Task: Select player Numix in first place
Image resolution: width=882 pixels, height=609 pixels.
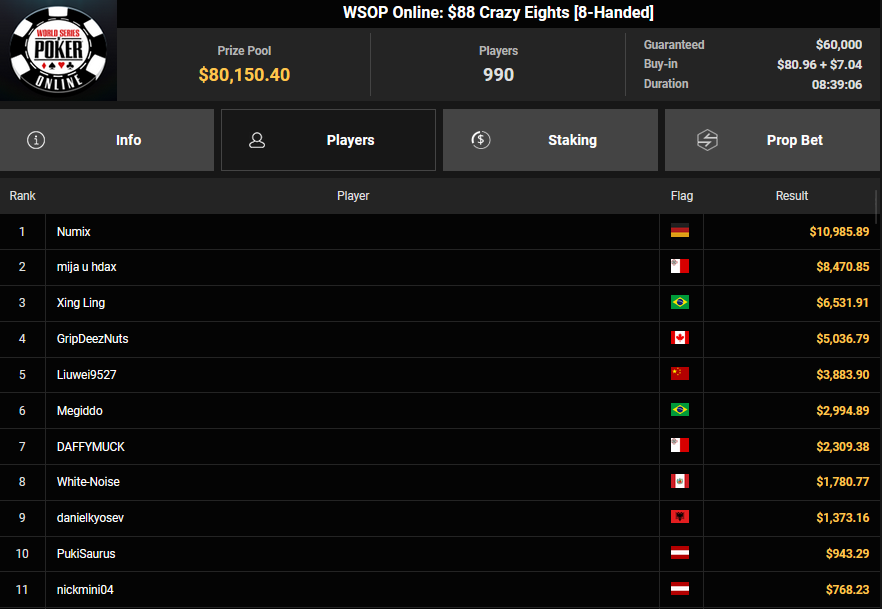Action: pos(74,232)
